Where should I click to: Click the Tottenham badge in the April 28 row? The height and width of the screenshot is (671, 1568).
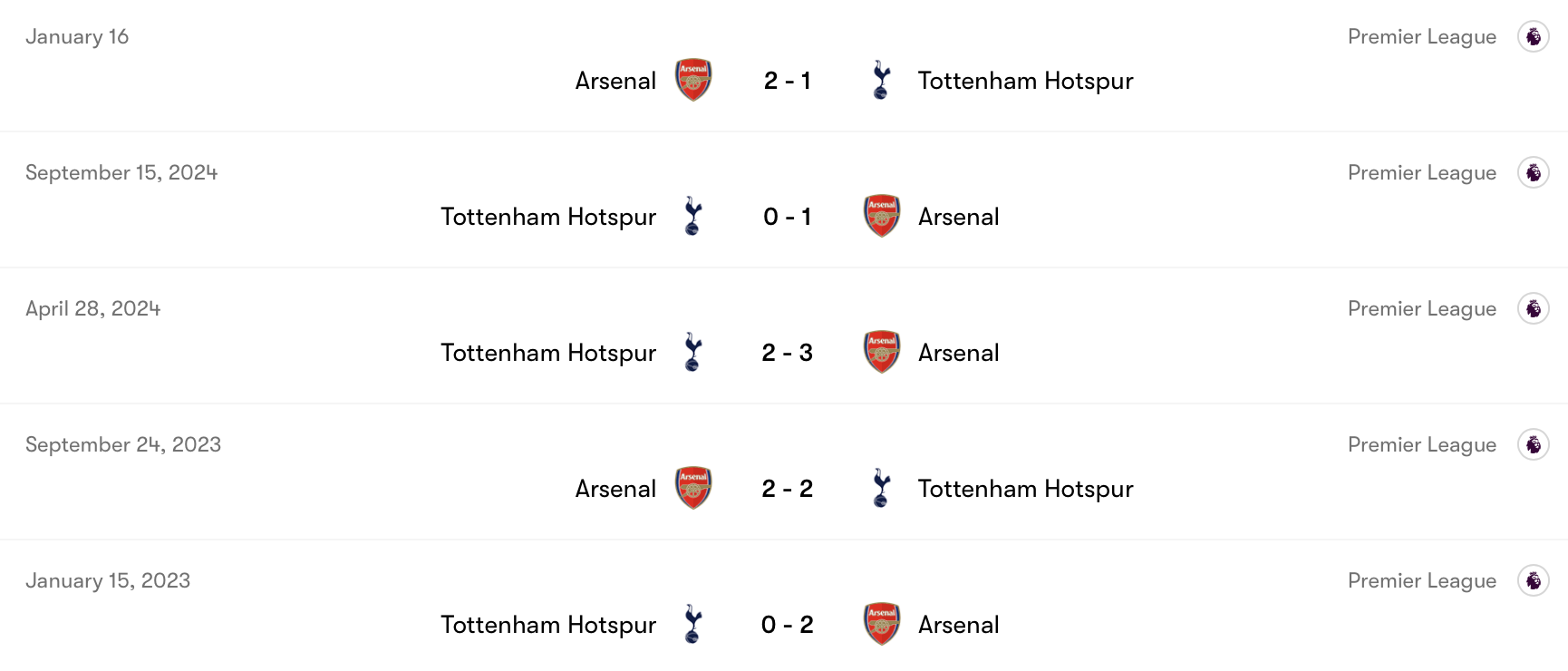coord(693,352)
